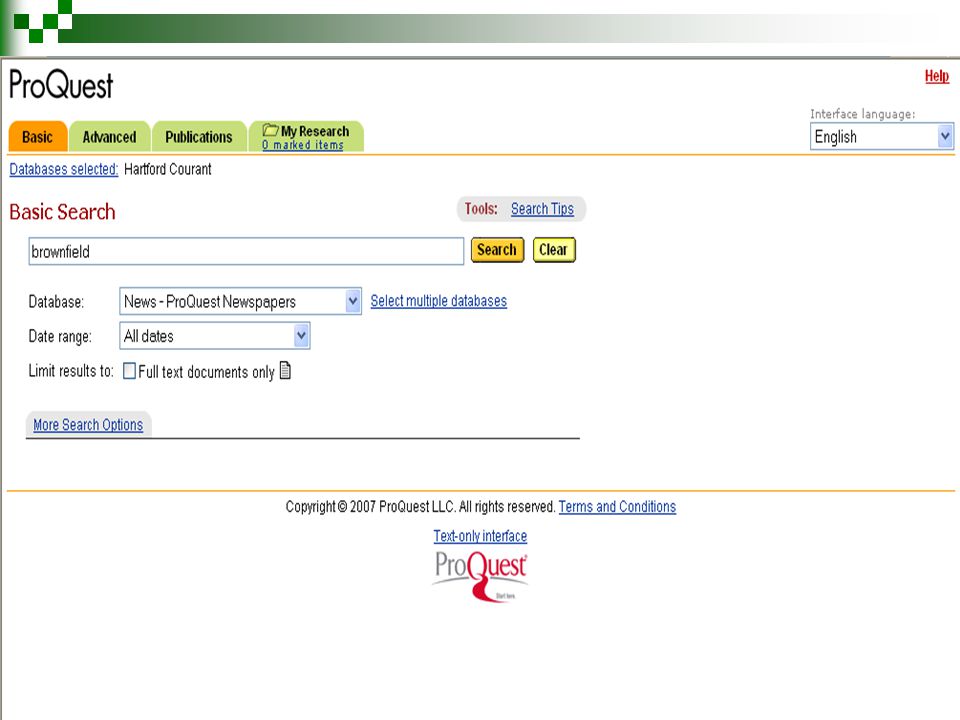Open the Search Tips link
Screen dimensions: 960x720
[542, 209]
